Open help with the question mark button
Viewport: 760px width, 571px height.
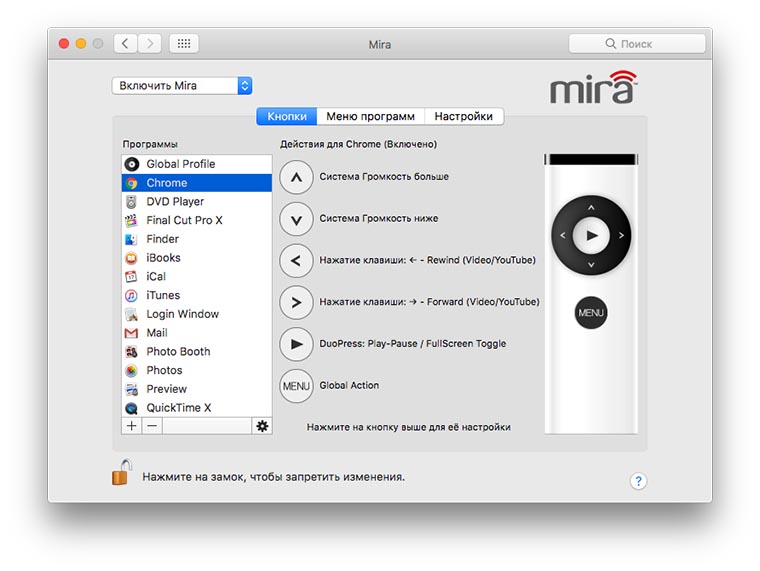tap(638, 481)
